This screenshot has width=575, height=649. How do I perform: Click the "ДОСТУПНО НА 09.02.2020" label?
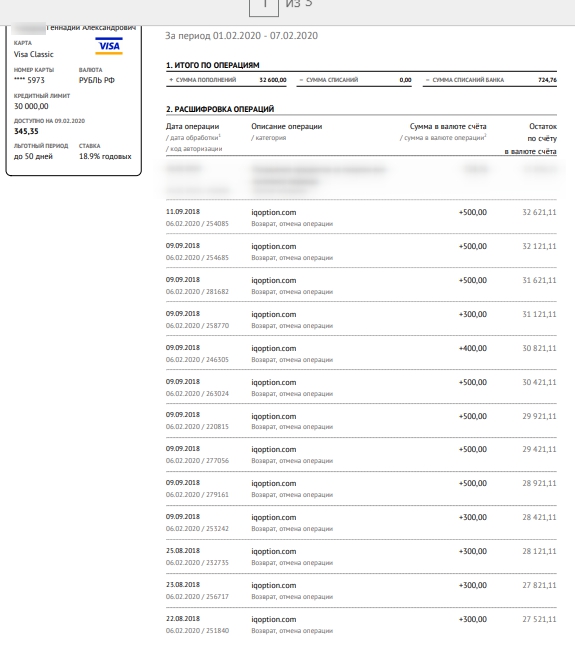coord(49,121)
